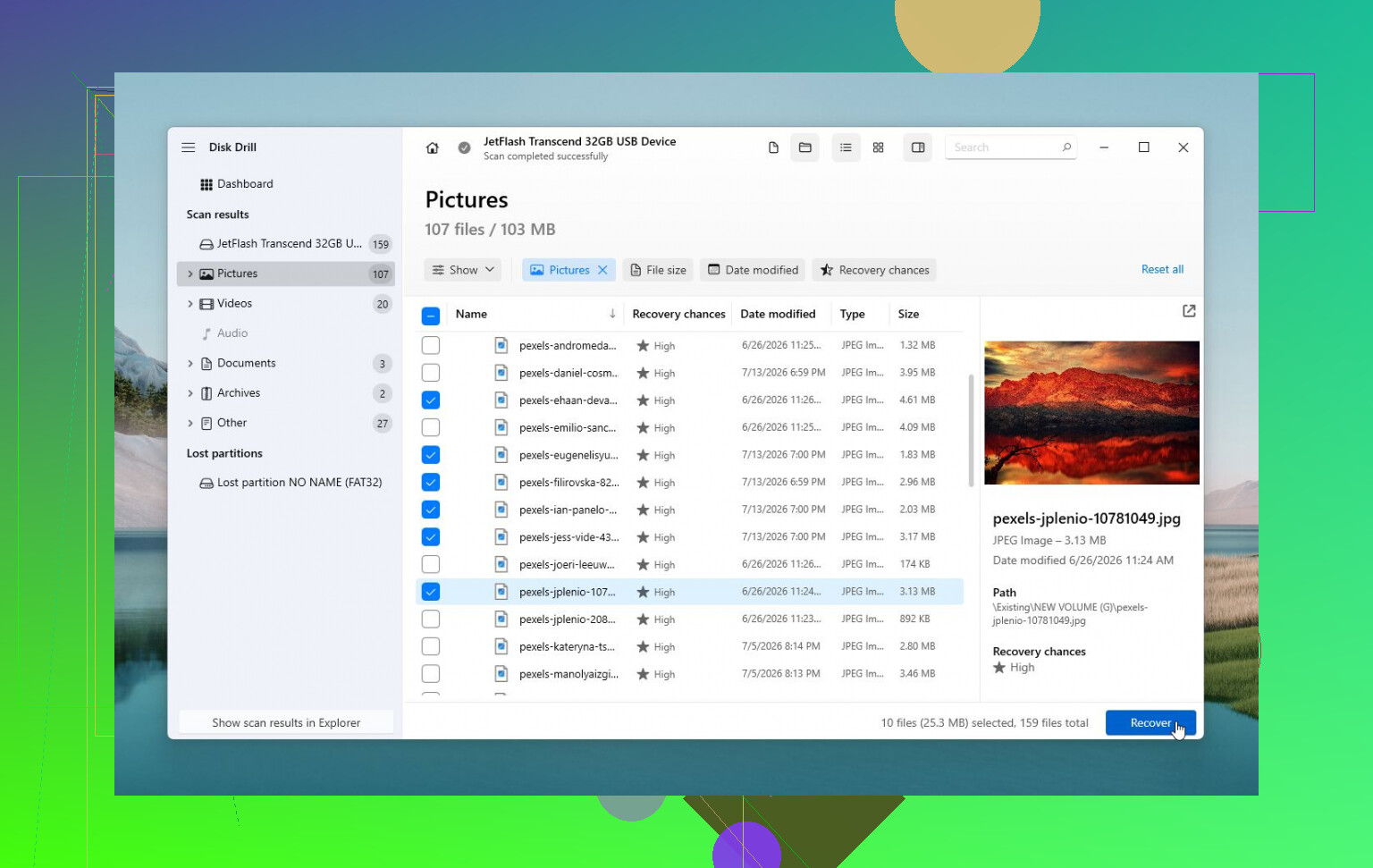Uncheck the pexels-ehaan-deva file checkbox
The image size is (1373, 868).
click(431, 400)
